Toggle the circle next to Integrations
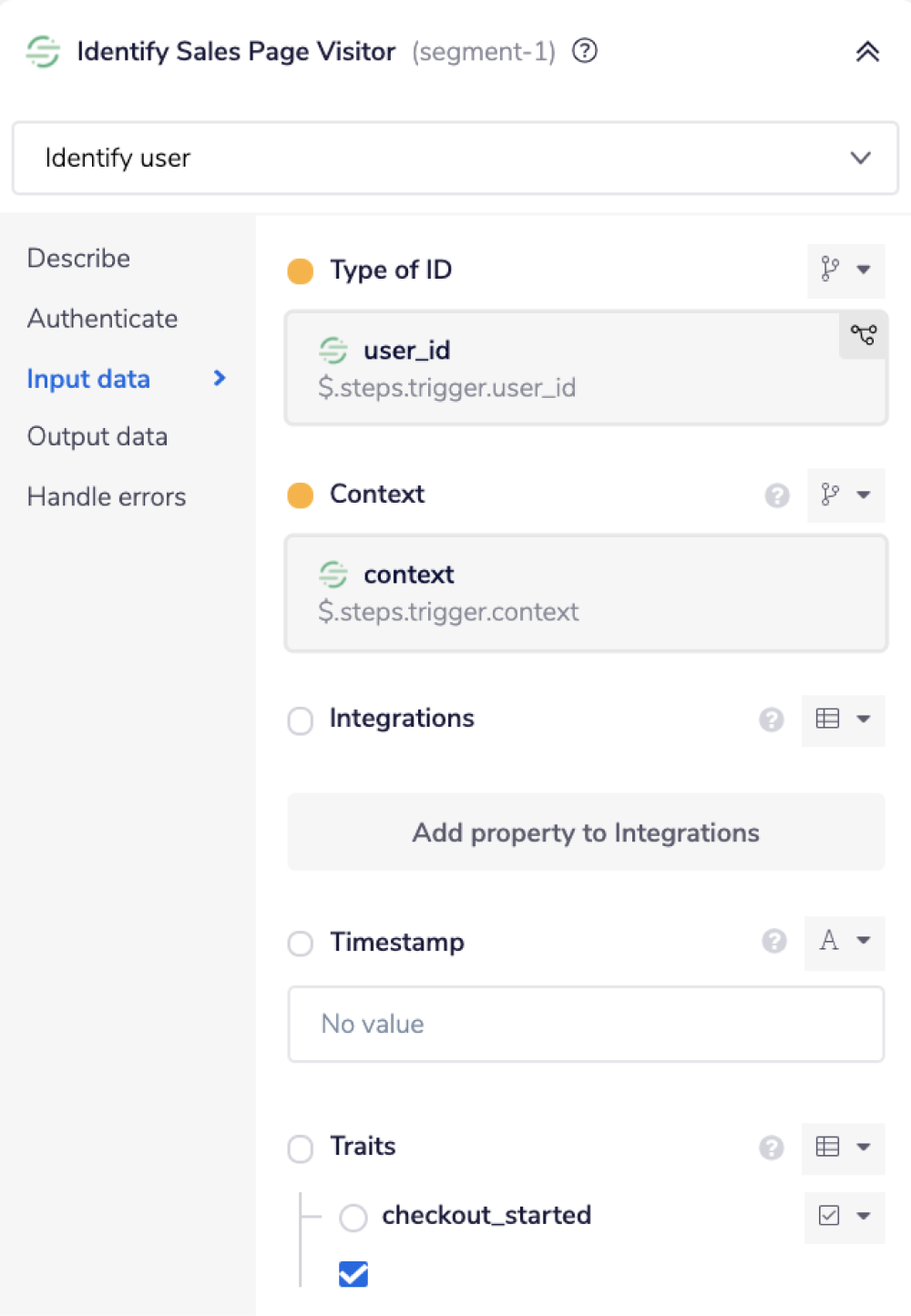The height and width of the screenshot is (1316, 911). click(300, 720)
